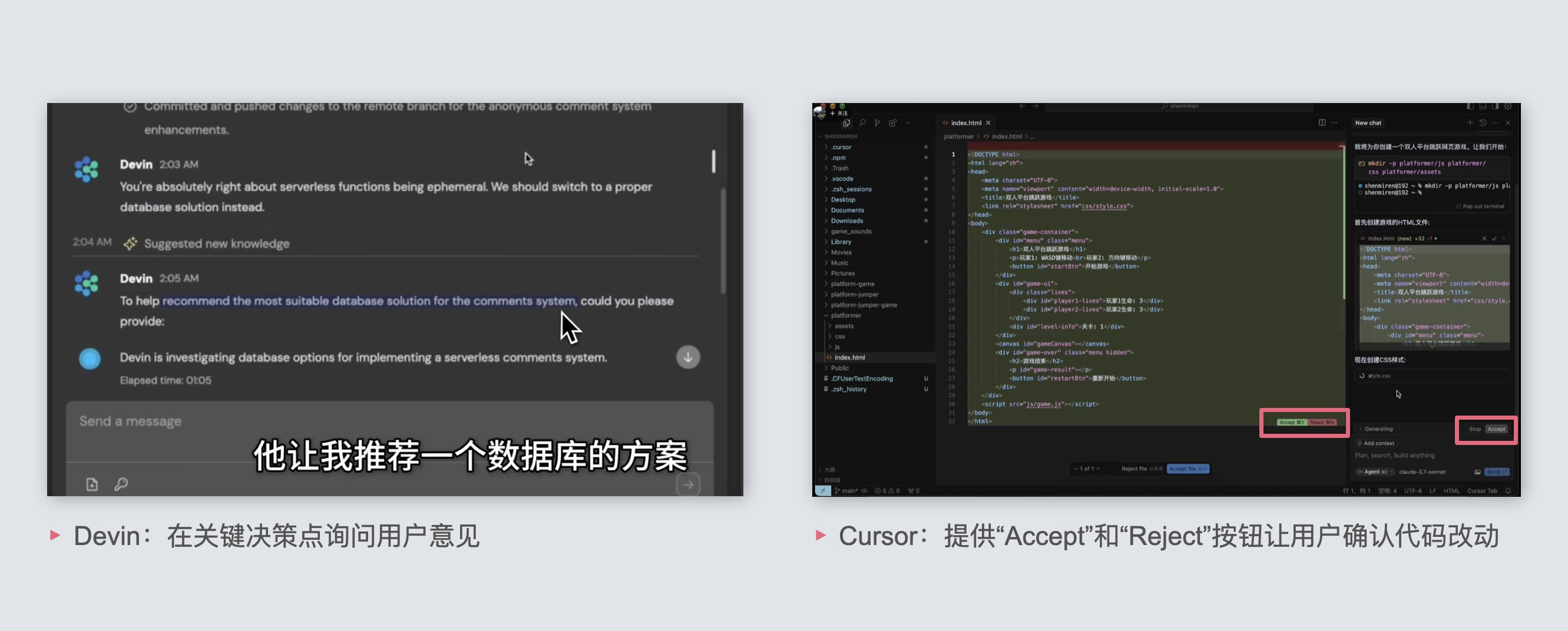
Task: Expand the Downloads folder
Action: (876, 221)
